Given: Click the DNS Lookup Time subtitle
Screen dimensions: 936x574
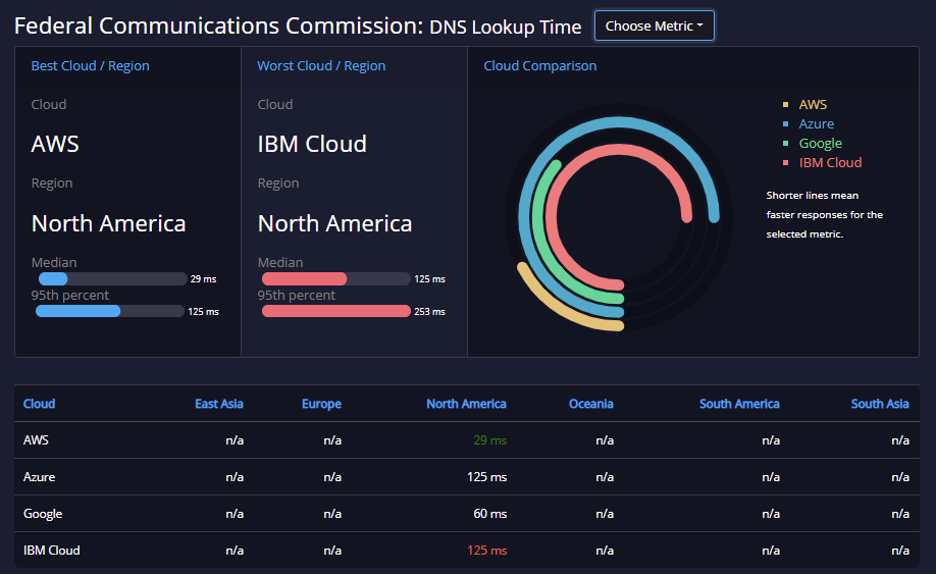Looking at the screenshot, I should 505,27.
